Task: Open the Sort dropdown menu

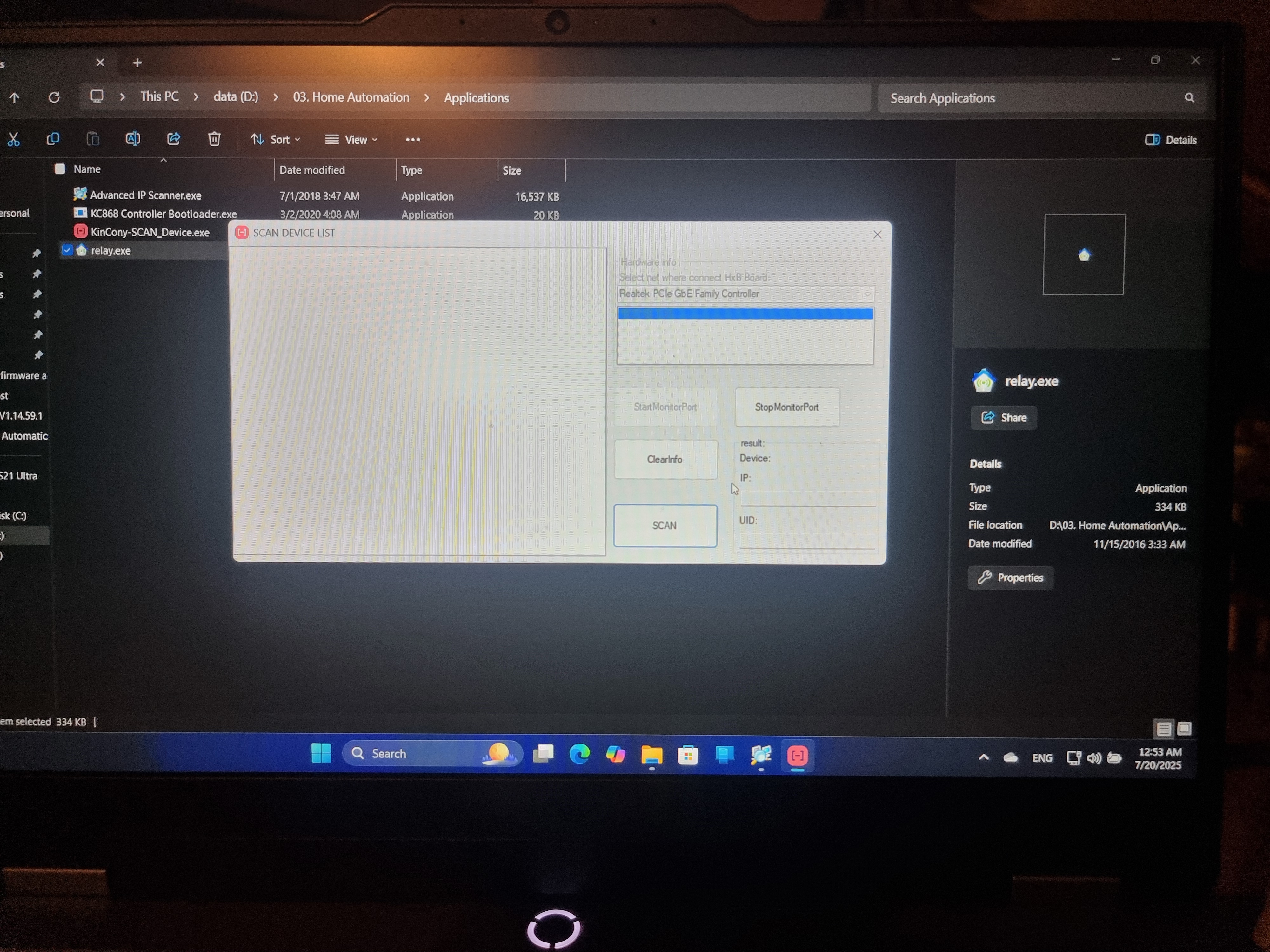Action: [276, 139]
